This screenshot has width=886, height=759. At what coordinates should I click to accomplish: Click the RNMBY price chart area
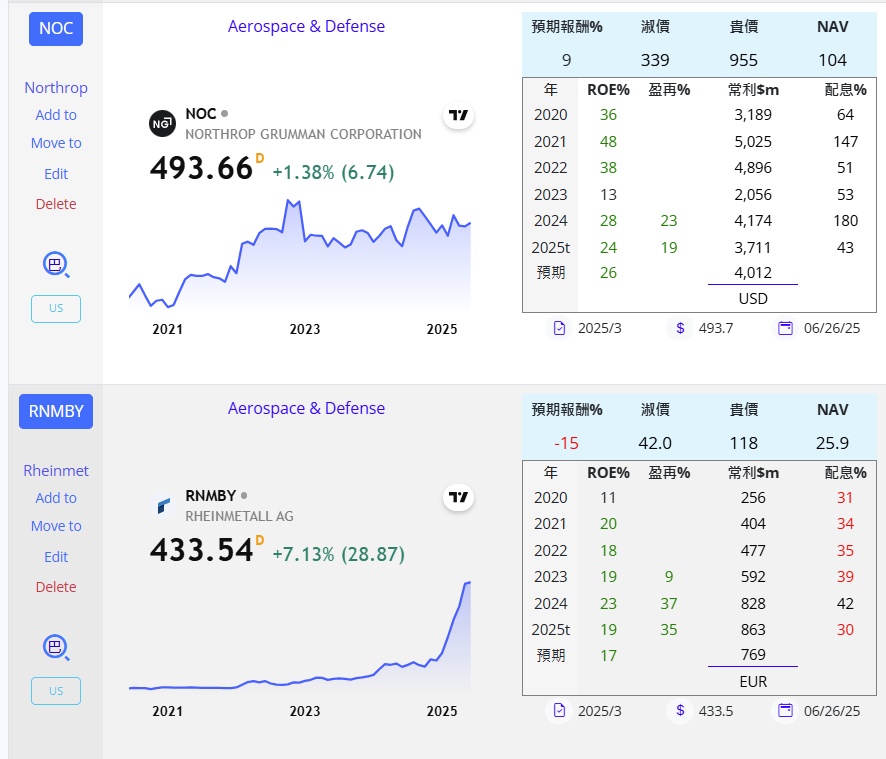point(299,636)
